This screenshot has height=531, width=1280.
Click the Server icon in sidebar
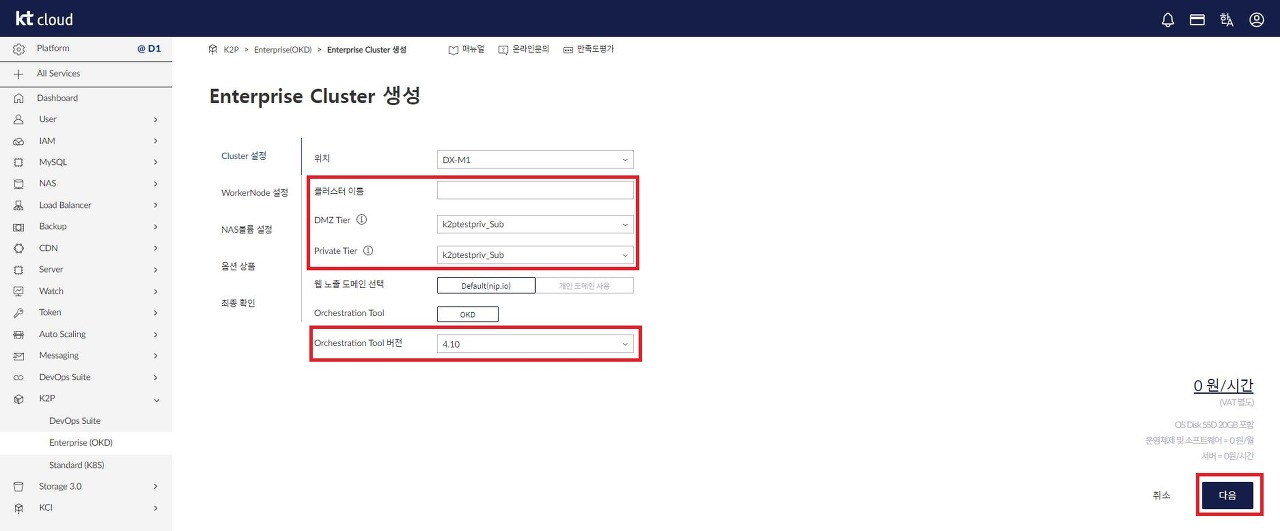tap(18, 270)
